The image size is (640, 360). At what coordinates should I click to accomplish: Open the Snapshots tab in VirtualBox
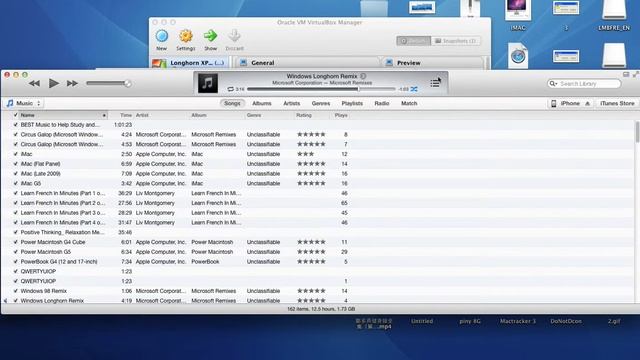coord(456,41)
